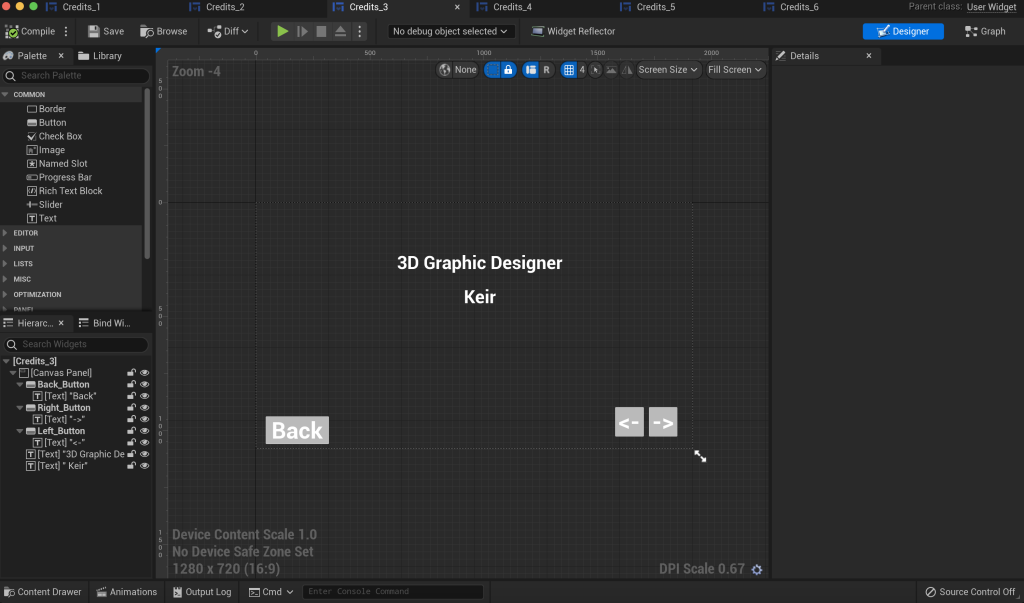The width and height of the screenshot is (1024, 603).
Task: Hide the Left_Button widget using eye icon
Action: (145, 431)
